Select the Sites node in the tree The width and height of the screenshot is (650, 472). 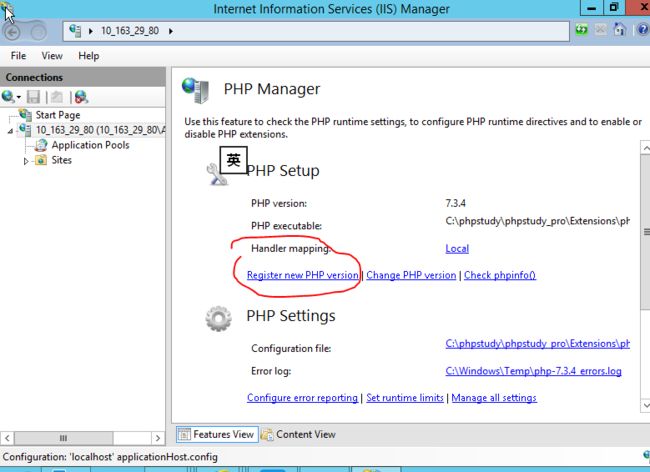pos(61,160)
